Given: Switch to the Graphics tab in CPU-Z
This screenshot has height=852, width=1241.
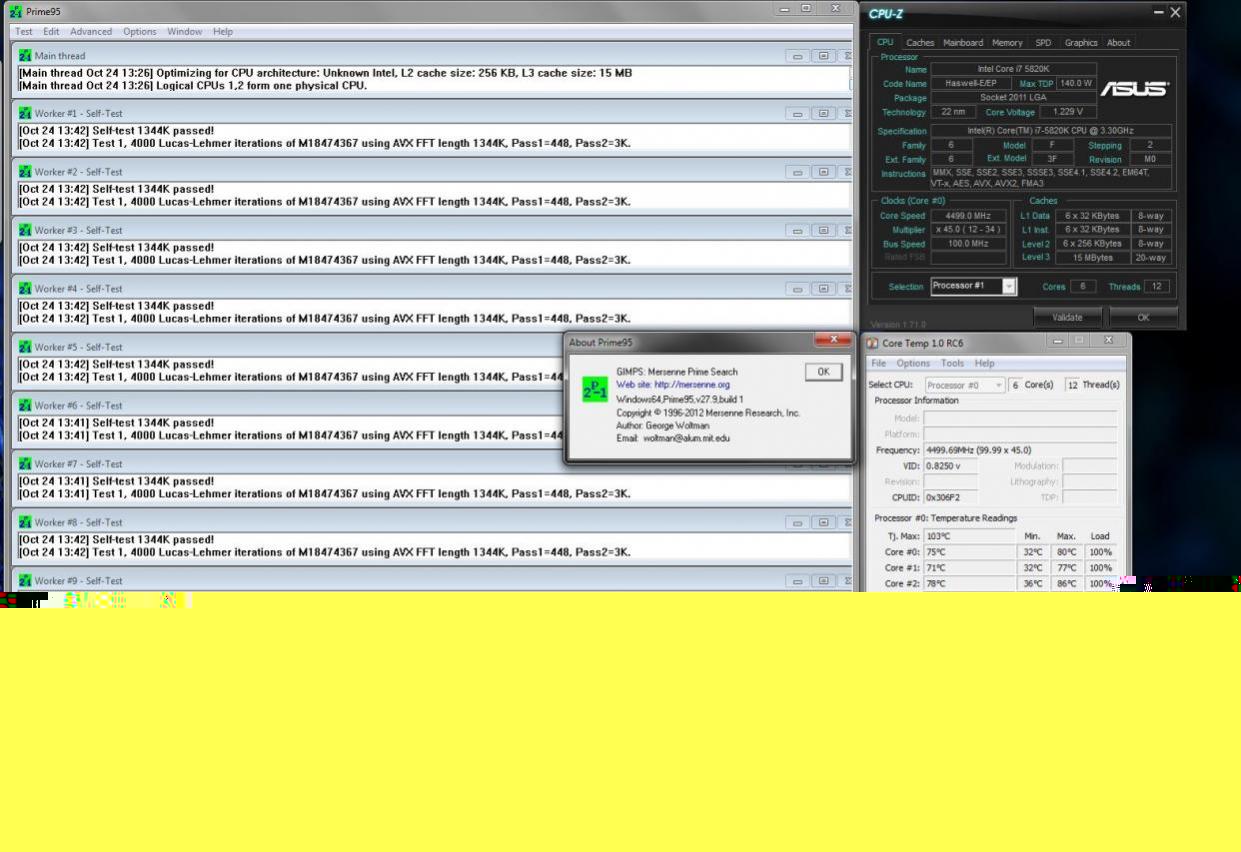Looking at the screenshot, I should coord(1081,43).
